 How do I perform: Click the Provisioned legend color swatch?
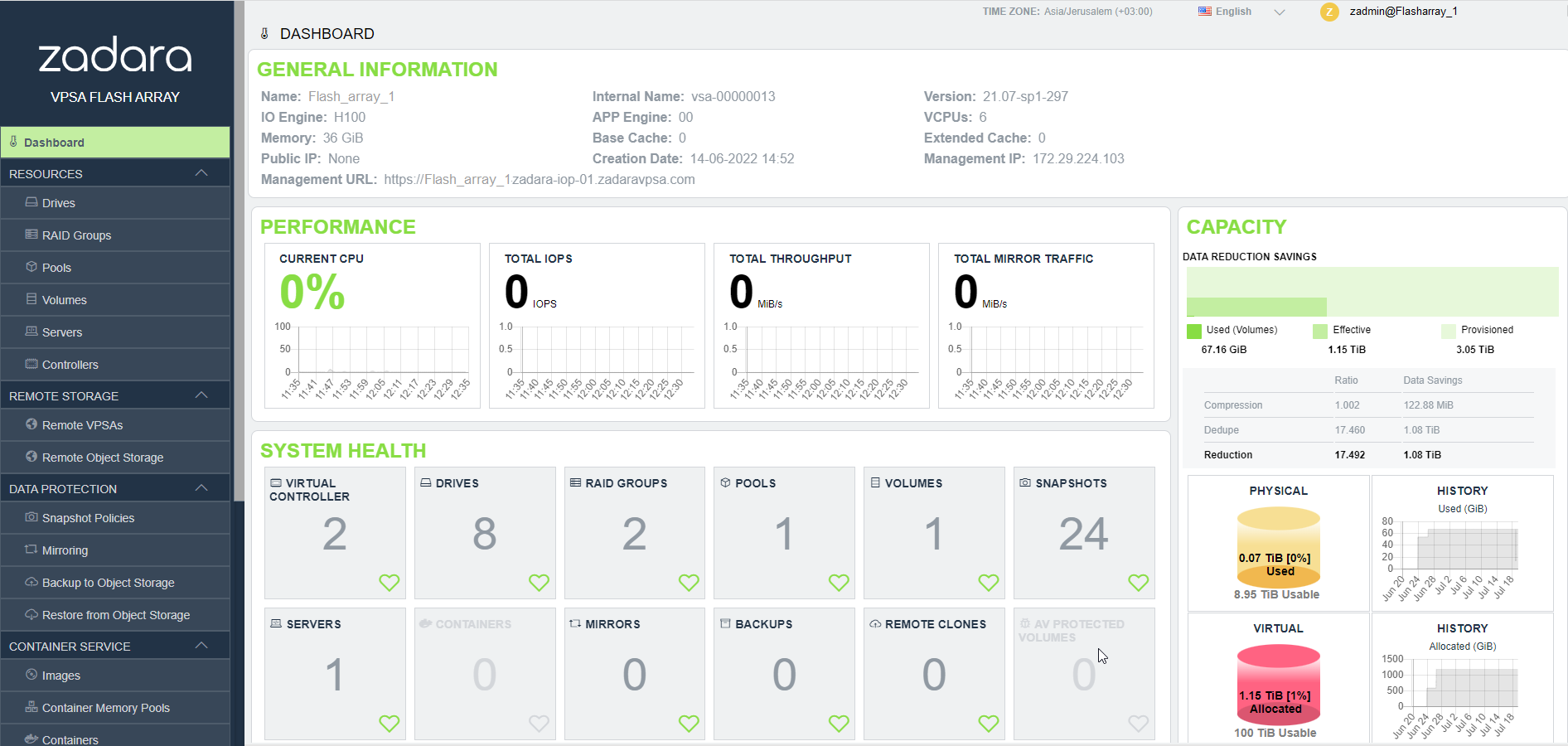click(x=1449, y=332)
